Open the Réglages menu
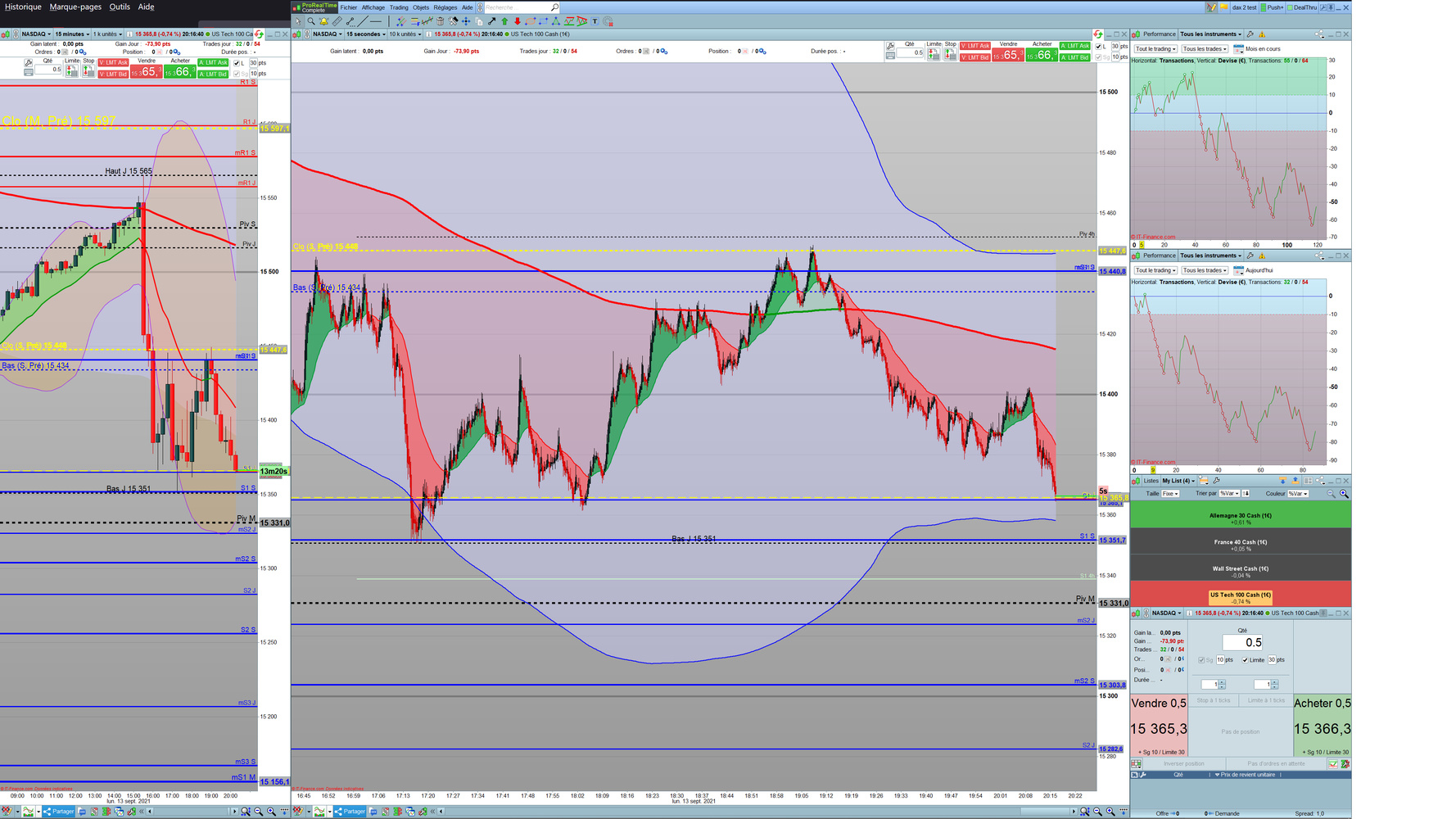The width and height of the screenshot is (1456, 819). (445, 7)
